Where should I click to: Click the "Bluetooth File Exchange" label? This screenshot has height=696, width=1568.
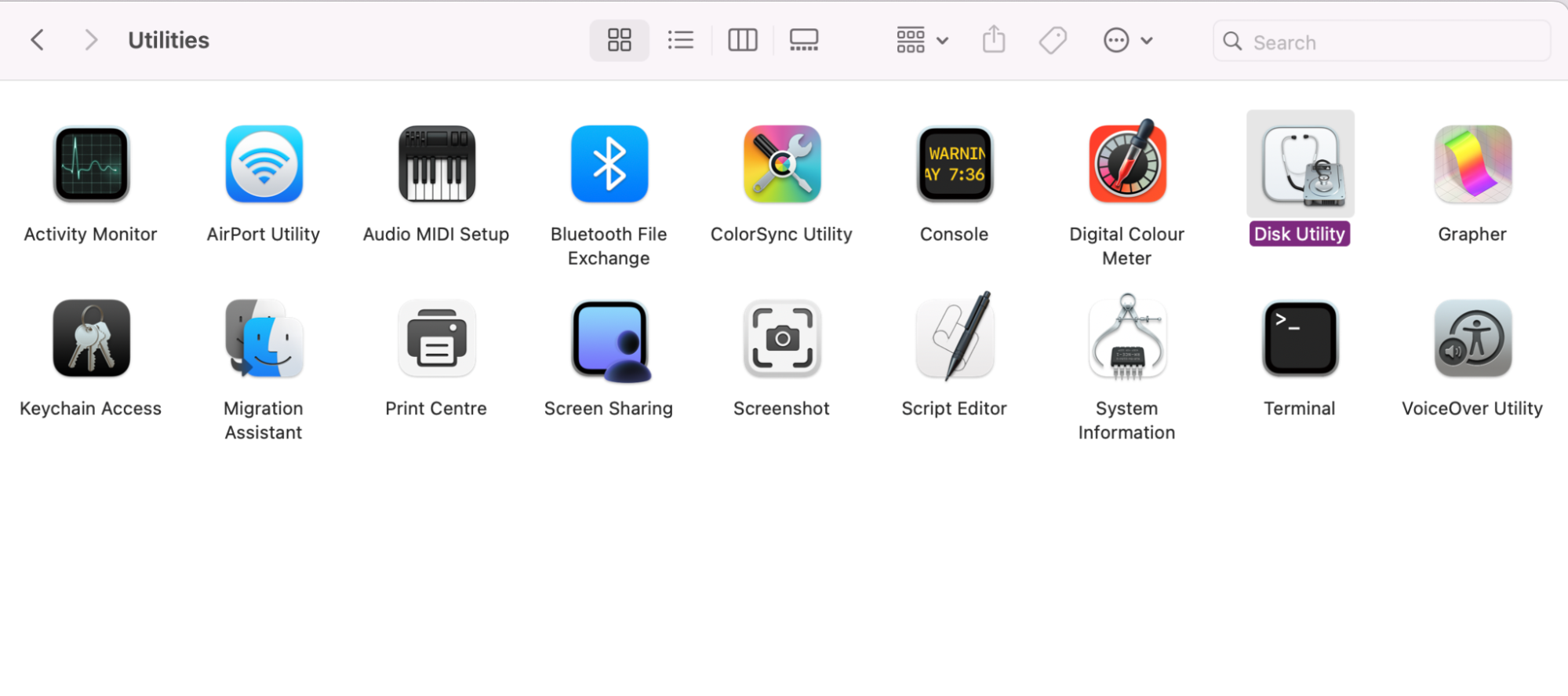tap(609, 246)
